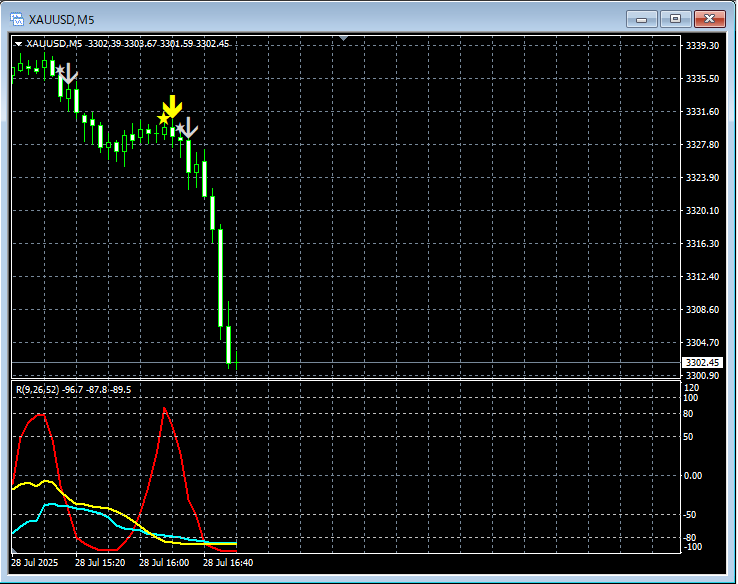This screenshot has height=584, width=738.
Task: Click the indicator scale value 0.00
Action: 692,476
